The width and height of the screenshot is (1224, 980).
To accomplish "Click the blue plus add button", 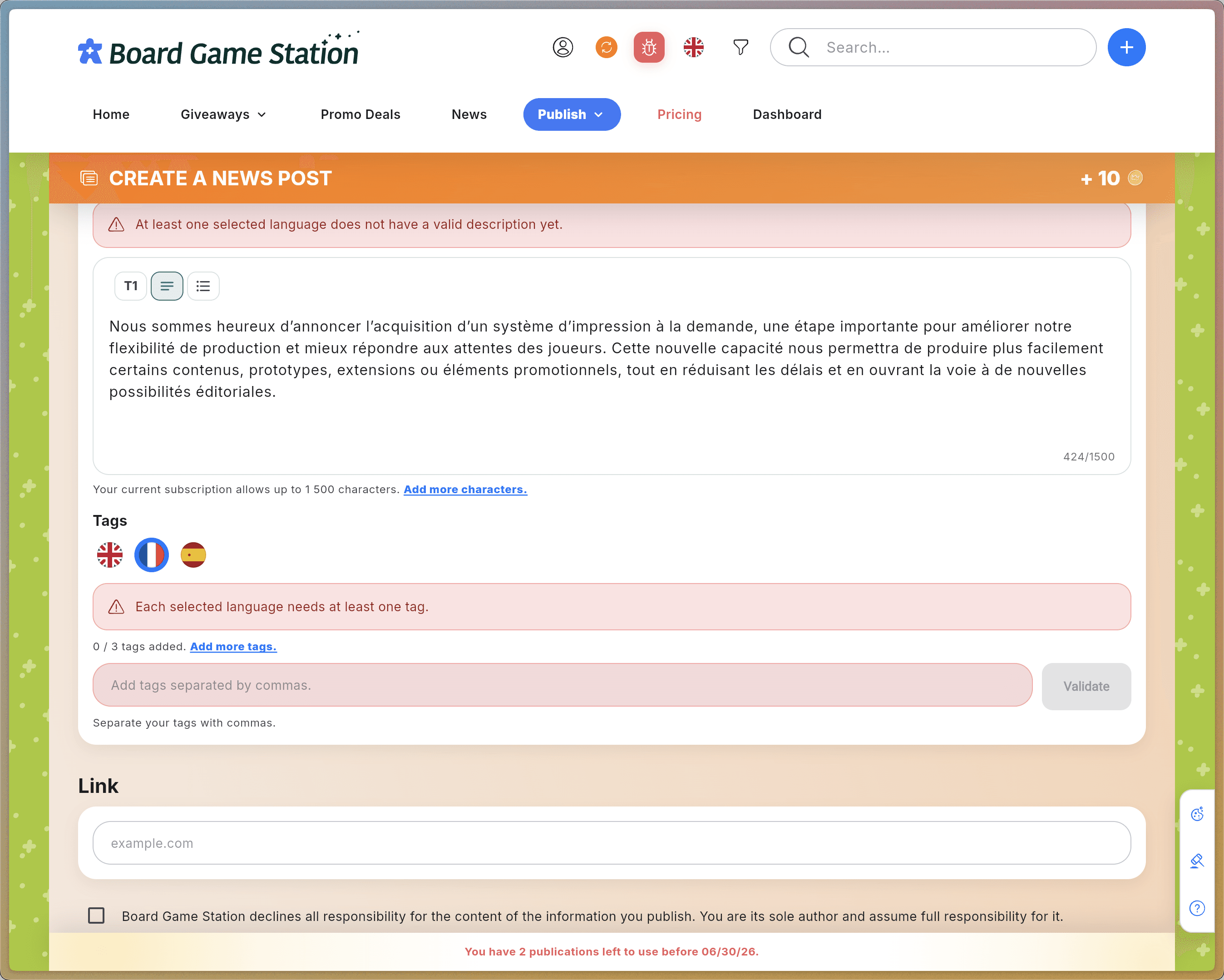I will pyautogui.click(x=1126, y=47).
